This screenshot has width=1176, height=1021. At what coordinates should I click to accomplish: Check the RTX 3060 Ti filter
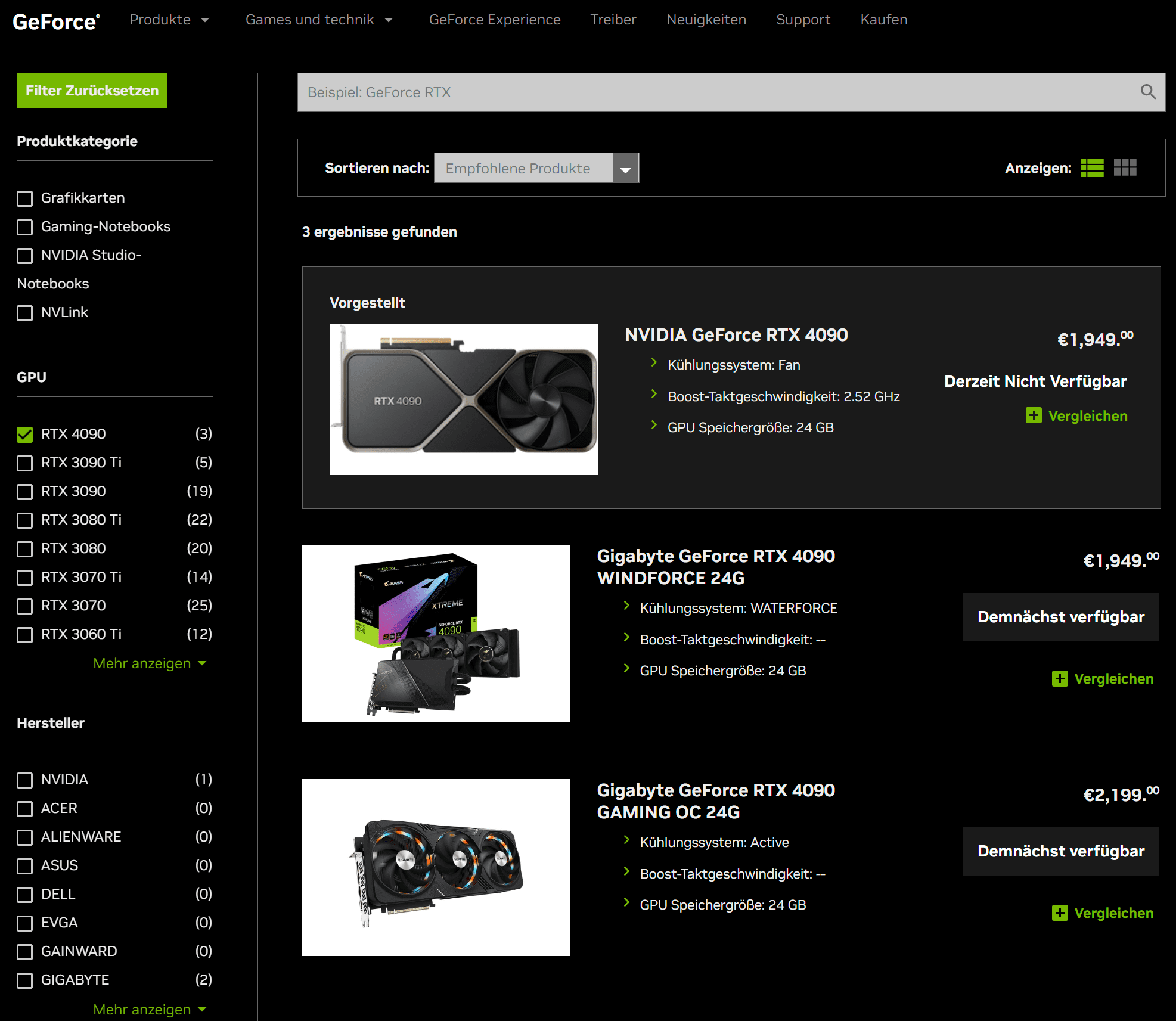pos(24,635)
